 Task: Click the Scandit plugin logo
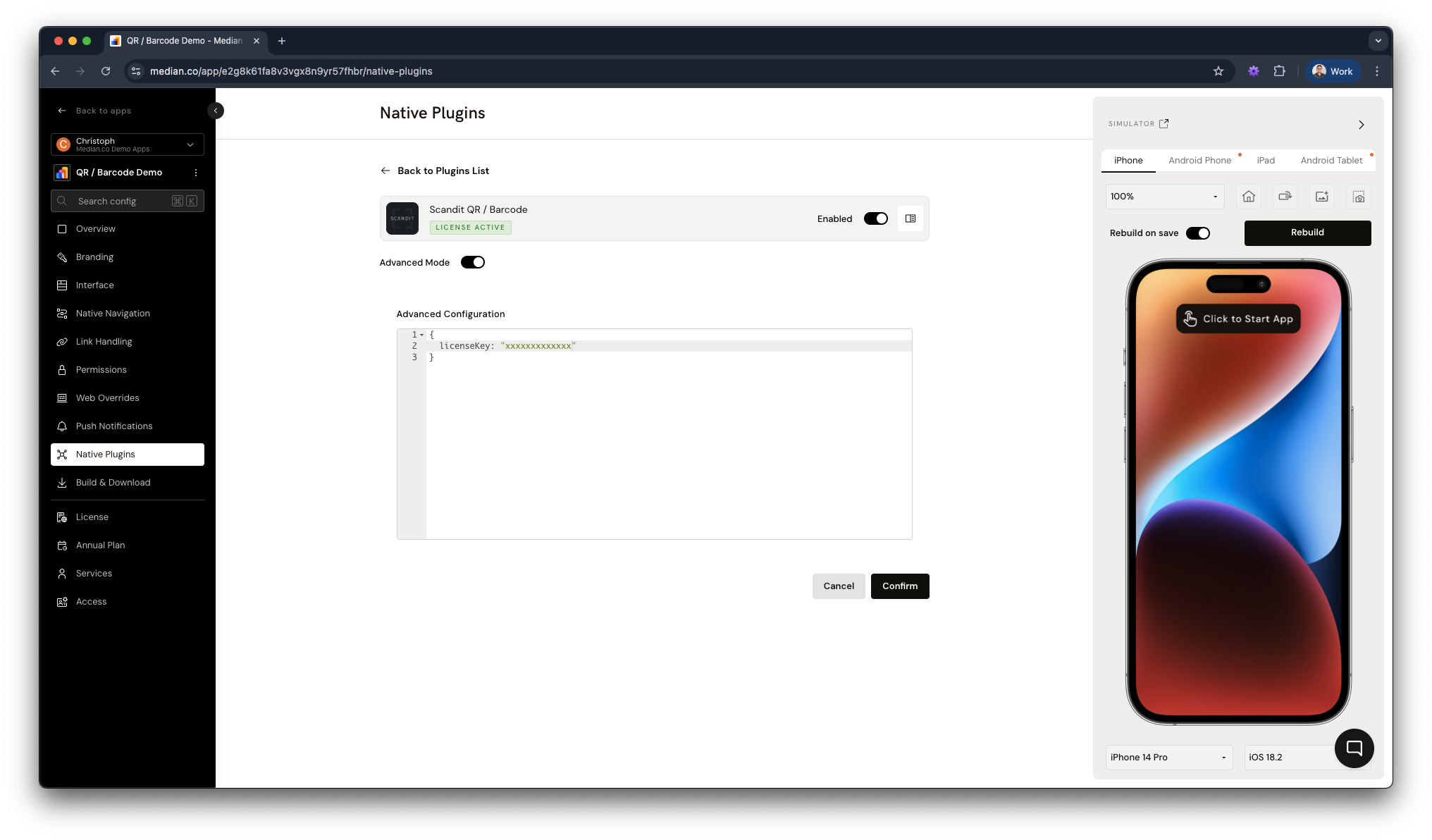(402, 218)
